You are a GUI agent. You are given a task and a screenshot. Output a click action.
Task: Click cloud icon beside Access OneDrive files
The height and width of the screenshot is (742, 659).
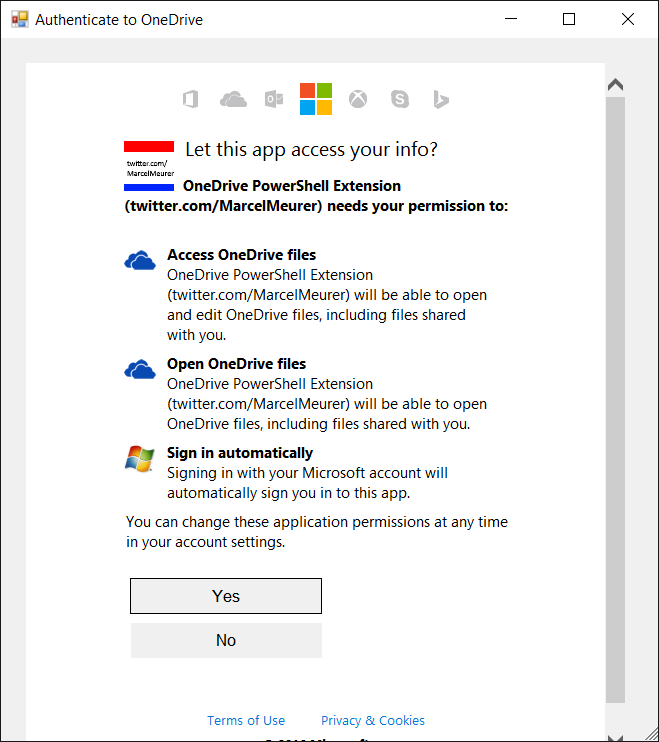[140, 260]
